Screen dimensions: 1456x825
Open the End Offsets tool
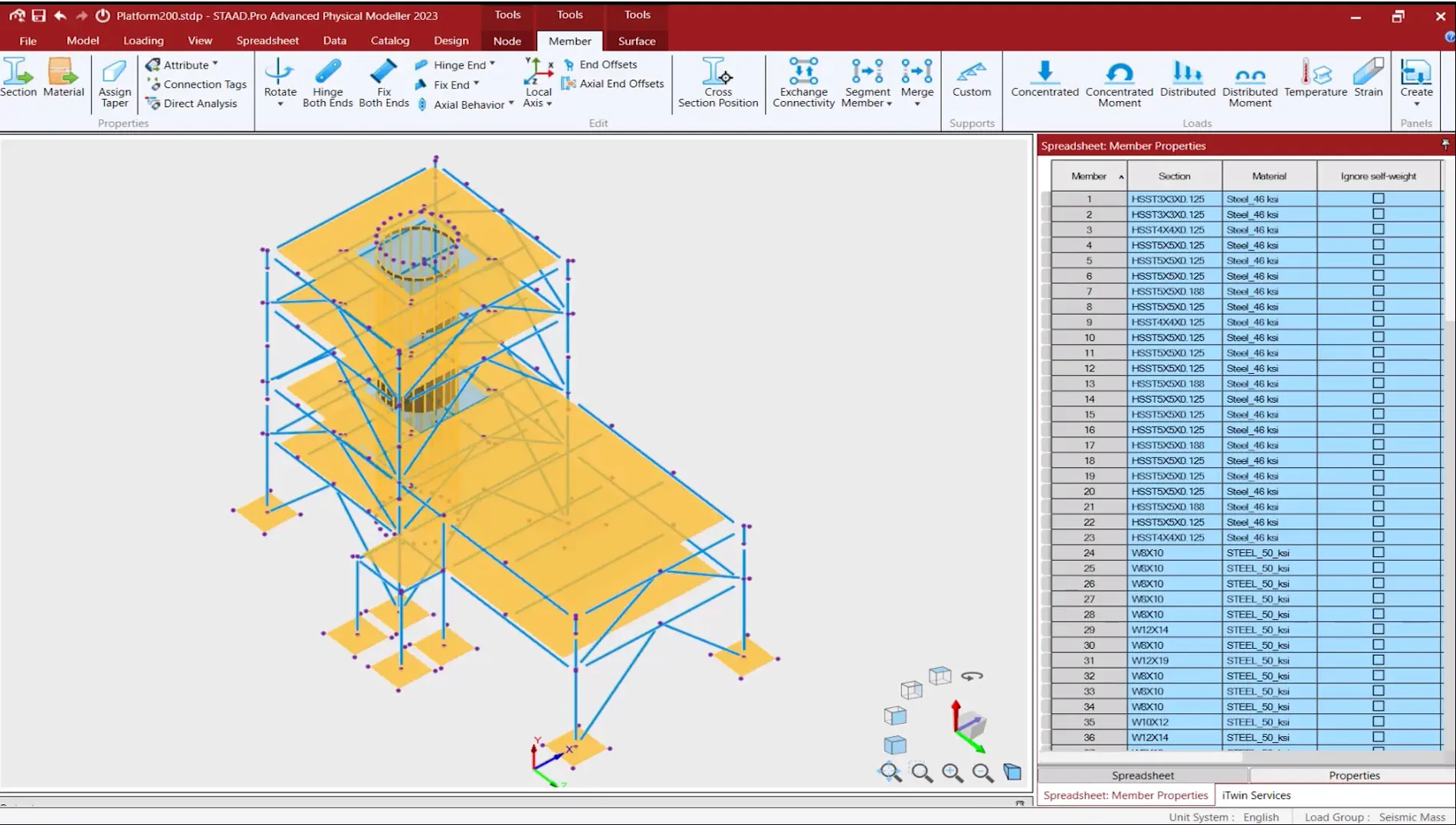click(601, 64)
